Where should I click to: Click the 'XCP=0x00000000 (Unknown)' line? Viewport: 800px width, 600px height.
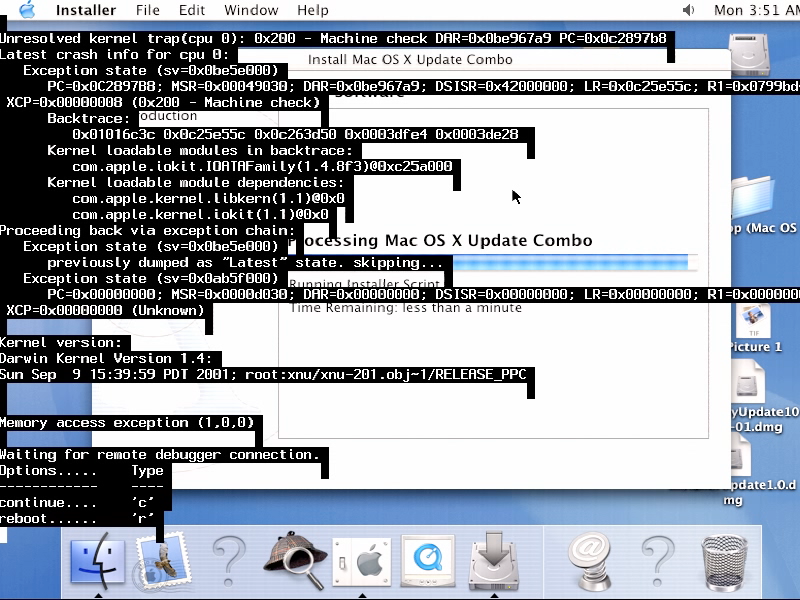coord(105,311)
